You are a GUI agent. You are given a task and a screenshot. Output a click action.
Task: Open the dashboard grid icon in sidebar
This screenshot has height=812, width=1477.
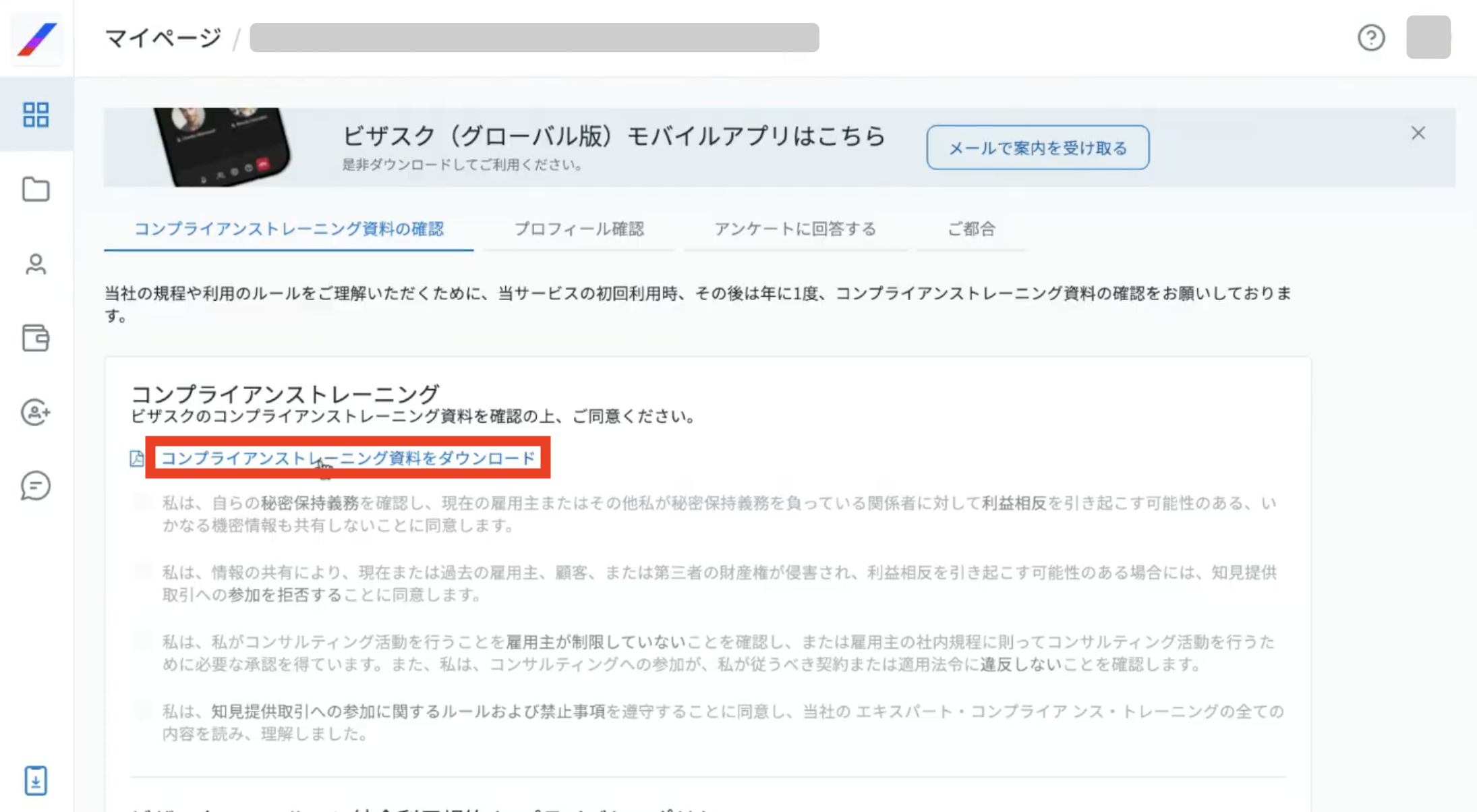36,115
